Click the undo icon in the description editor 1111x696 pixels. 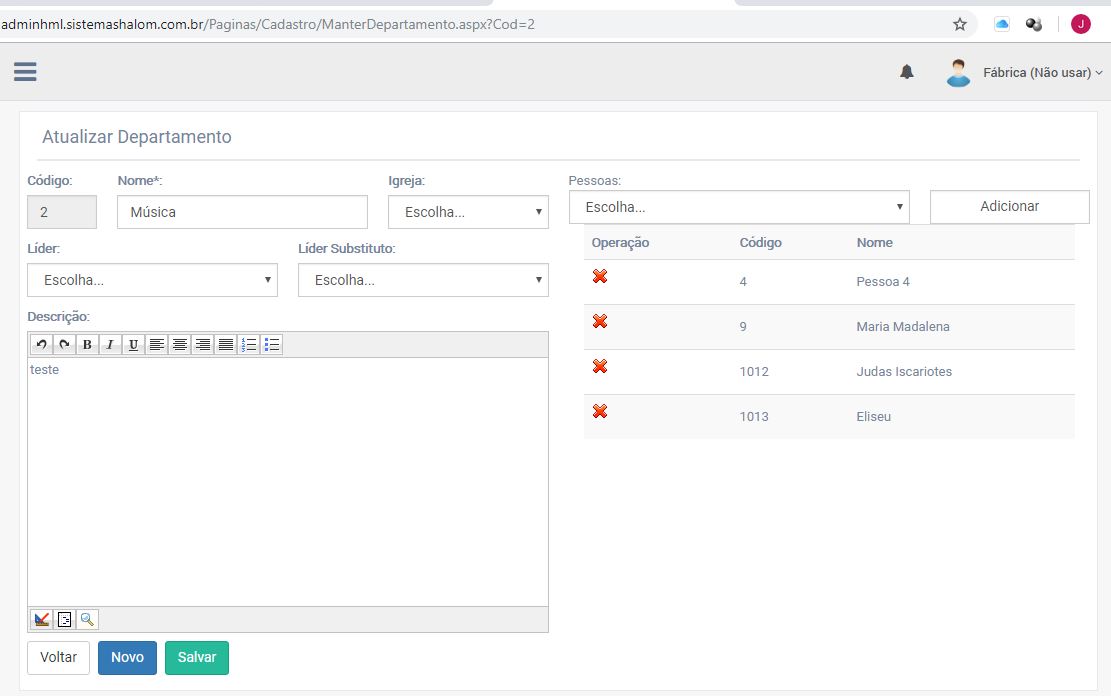click(41, 345)
